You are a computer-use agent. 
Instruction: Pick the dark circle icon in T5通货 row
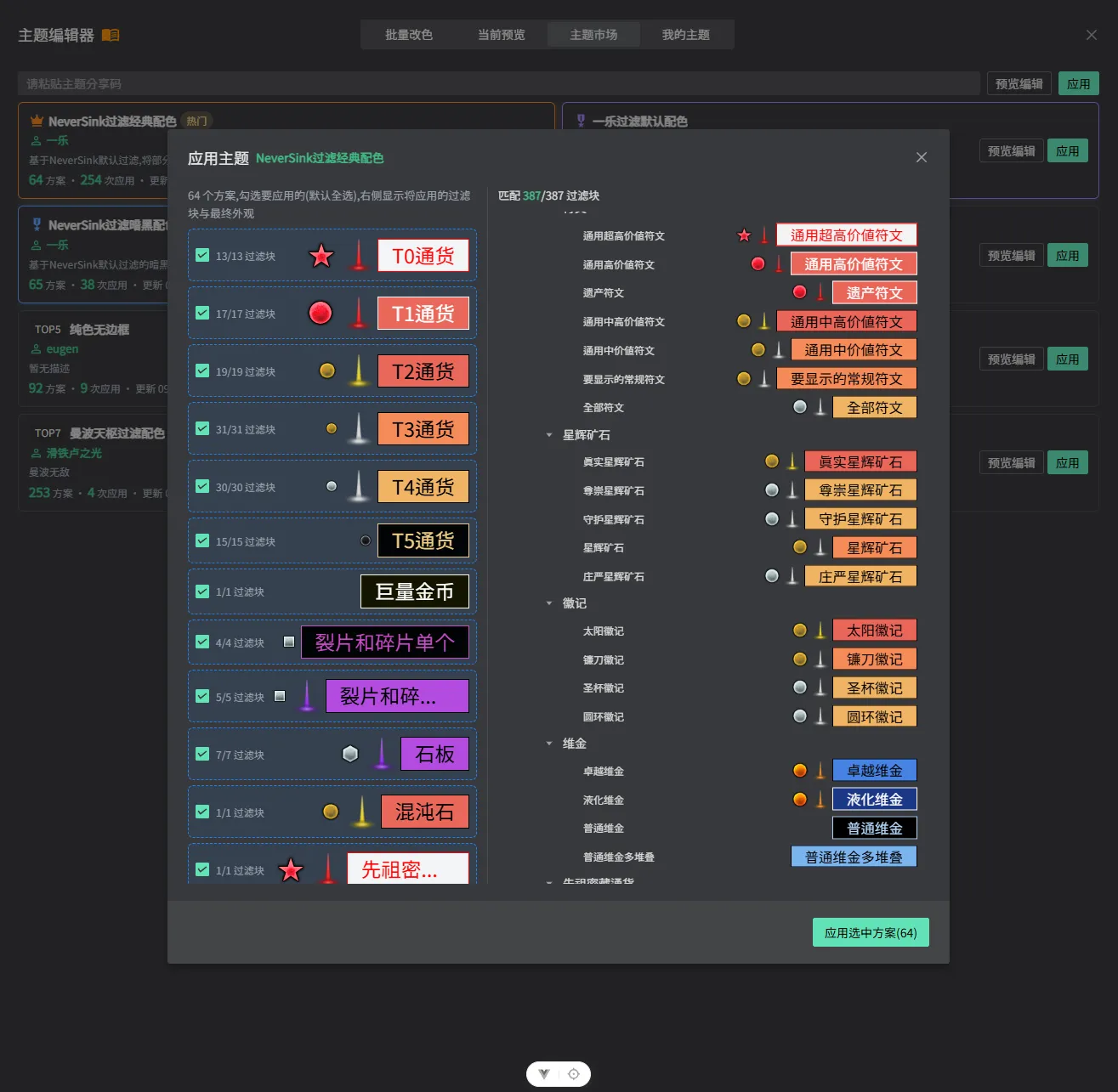(x=366, y=540)
